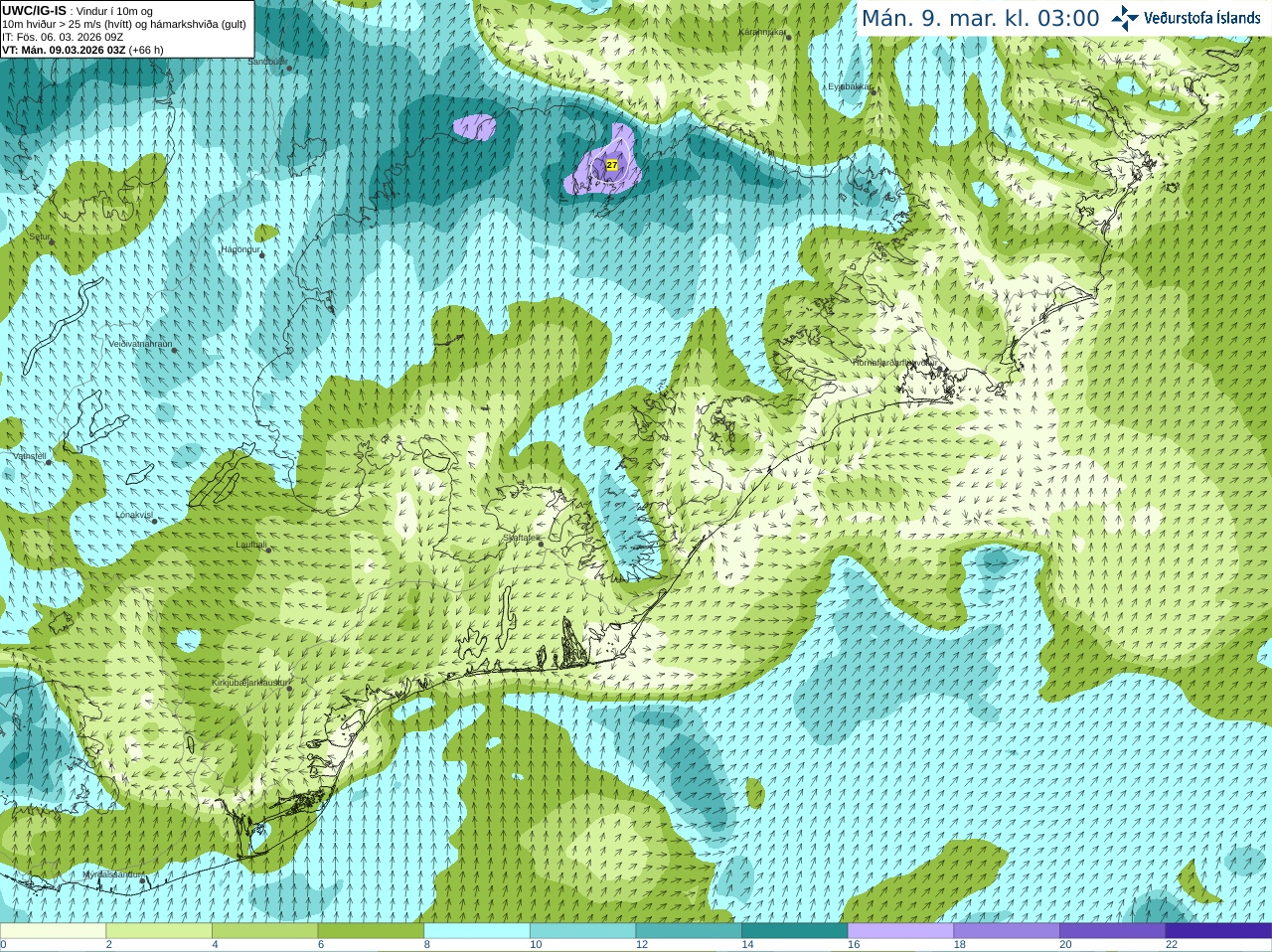The width and height of the screenshot is (1272, 952).
Task: Select the 0–2 m/s legend color swatch
Action: [53, 931]
